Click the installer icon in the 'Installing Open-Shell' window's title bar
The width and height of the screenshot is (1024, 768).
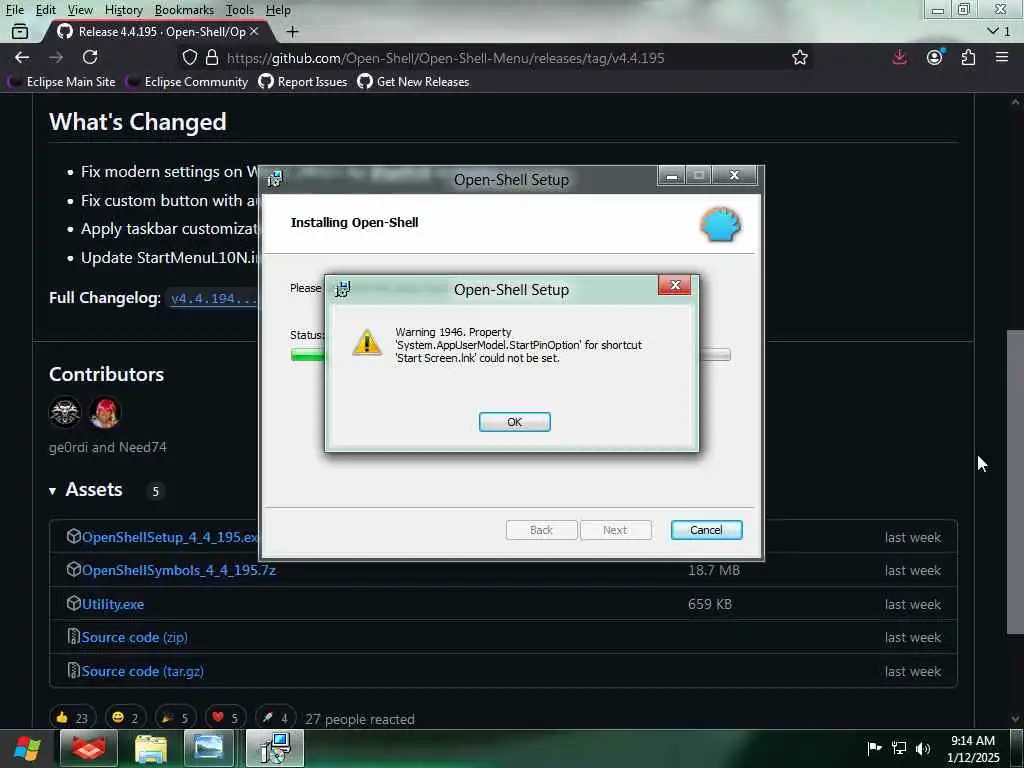pyautogui.click(x=274, y=178)
